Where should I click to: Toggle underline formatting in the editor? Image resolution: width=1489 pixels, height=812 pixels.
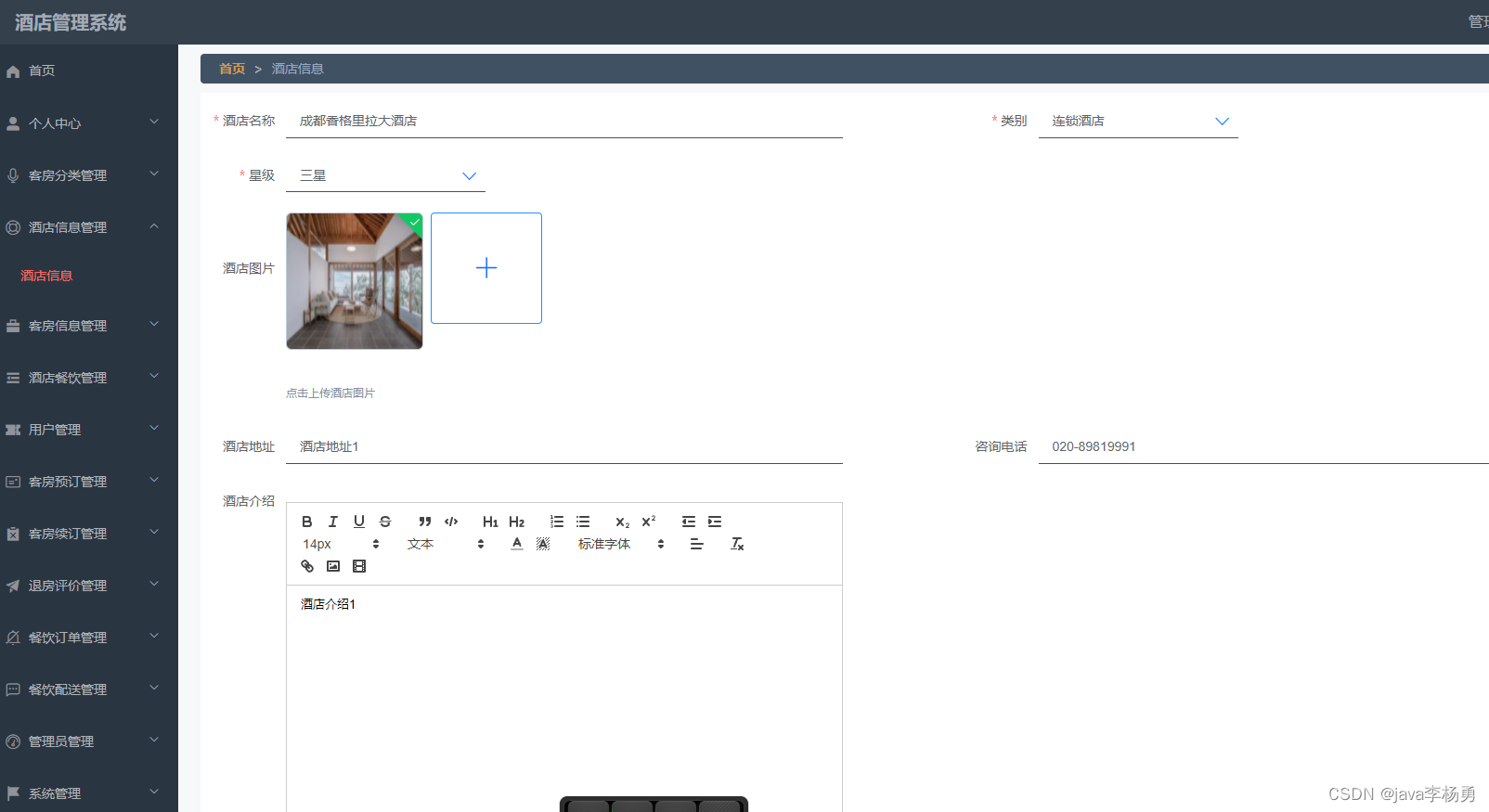point(359,522)
